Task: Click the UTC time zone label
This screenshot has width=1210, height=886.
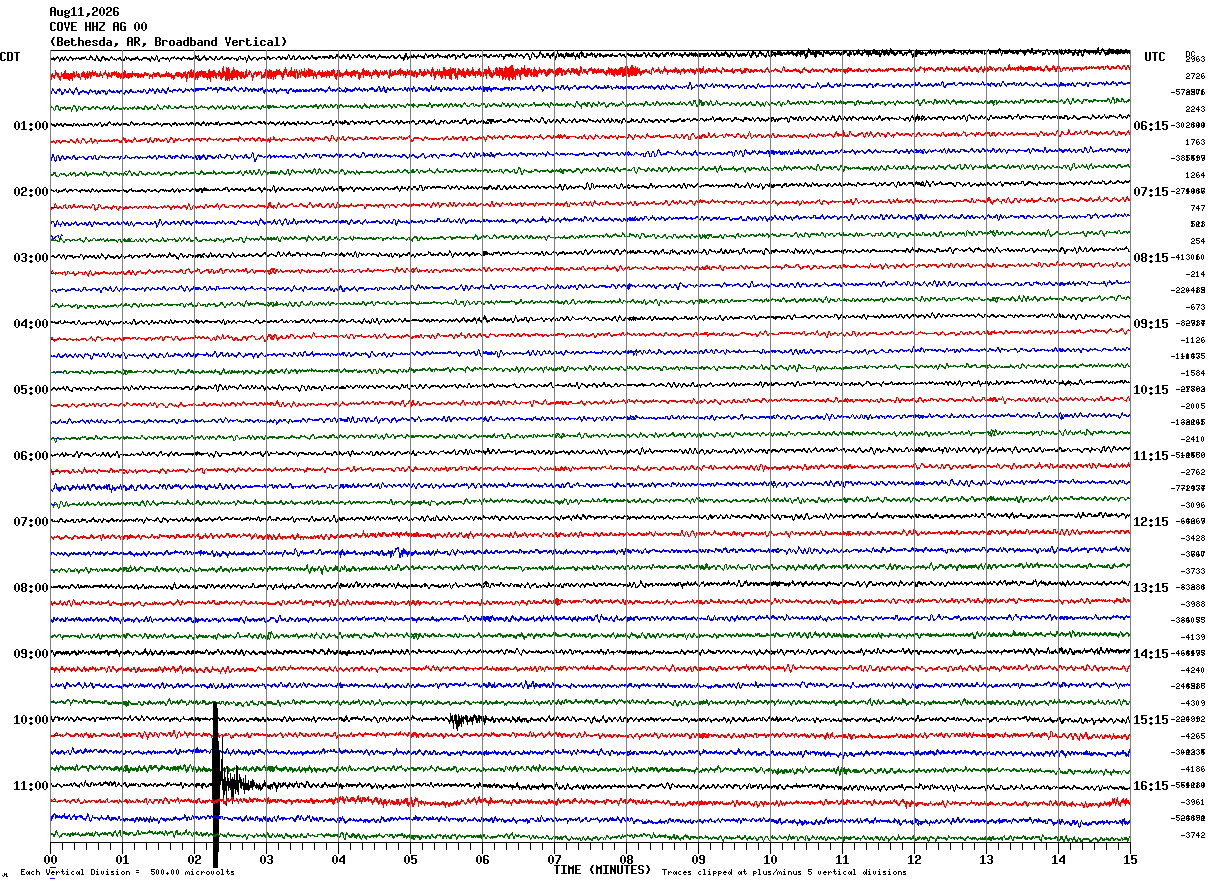Action: click(1155, 57)
